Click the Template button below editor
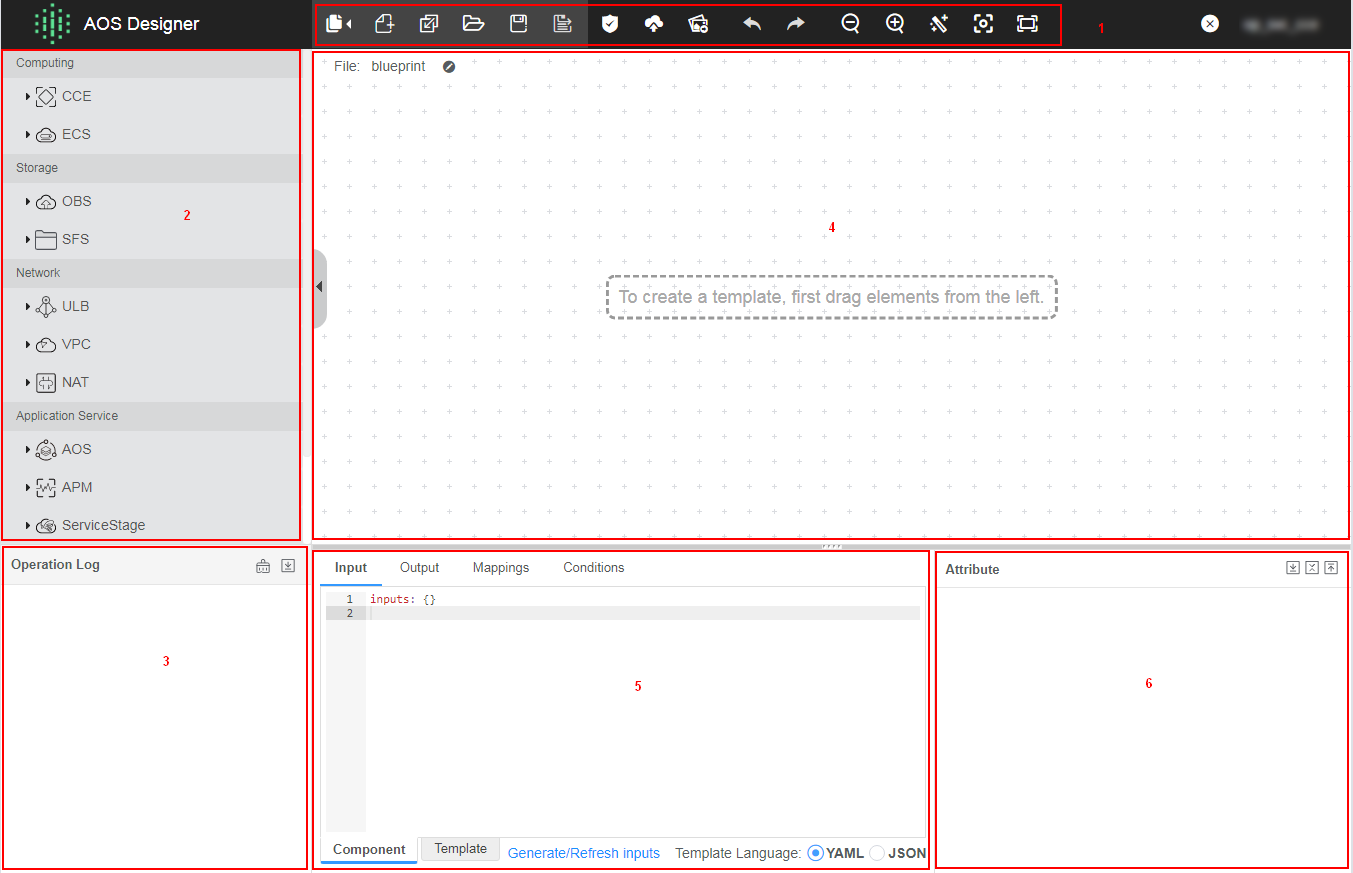 click(460, 849)
